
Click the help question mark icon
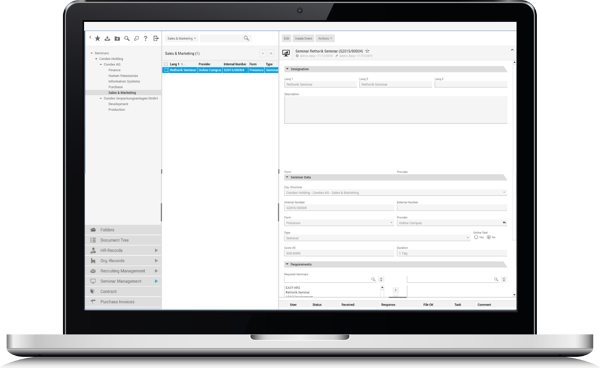(145, 38)
